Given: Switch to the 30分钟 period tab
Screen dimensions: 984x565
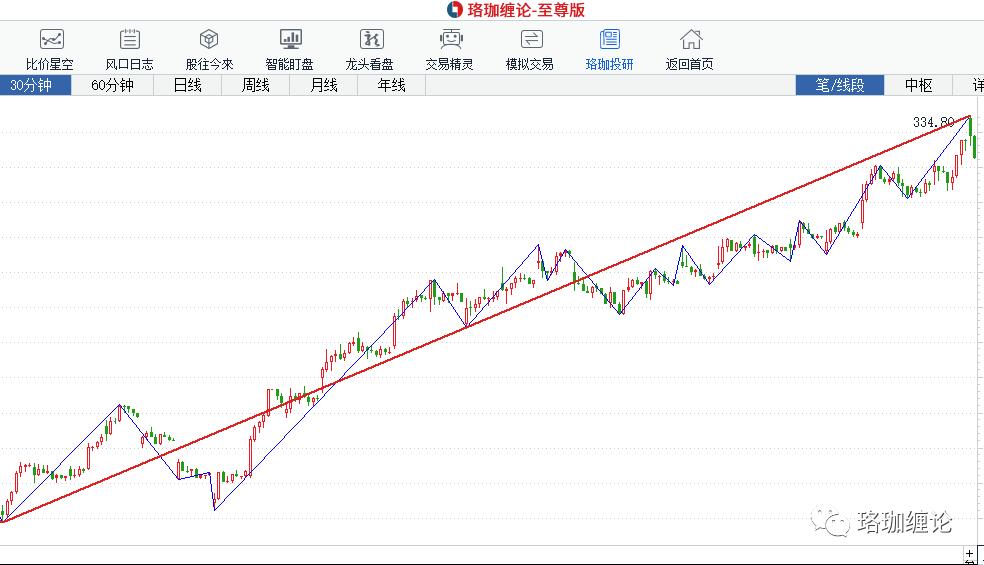Looking at the screenshot, I should 35,86.
